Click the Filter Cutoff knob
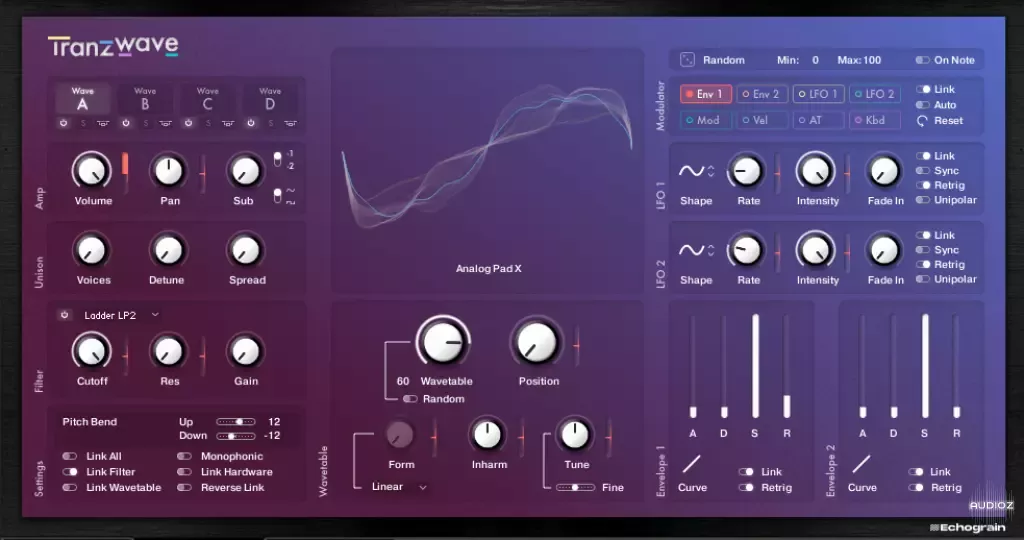Screen dimensions: 1024x540 pos(91,351)
